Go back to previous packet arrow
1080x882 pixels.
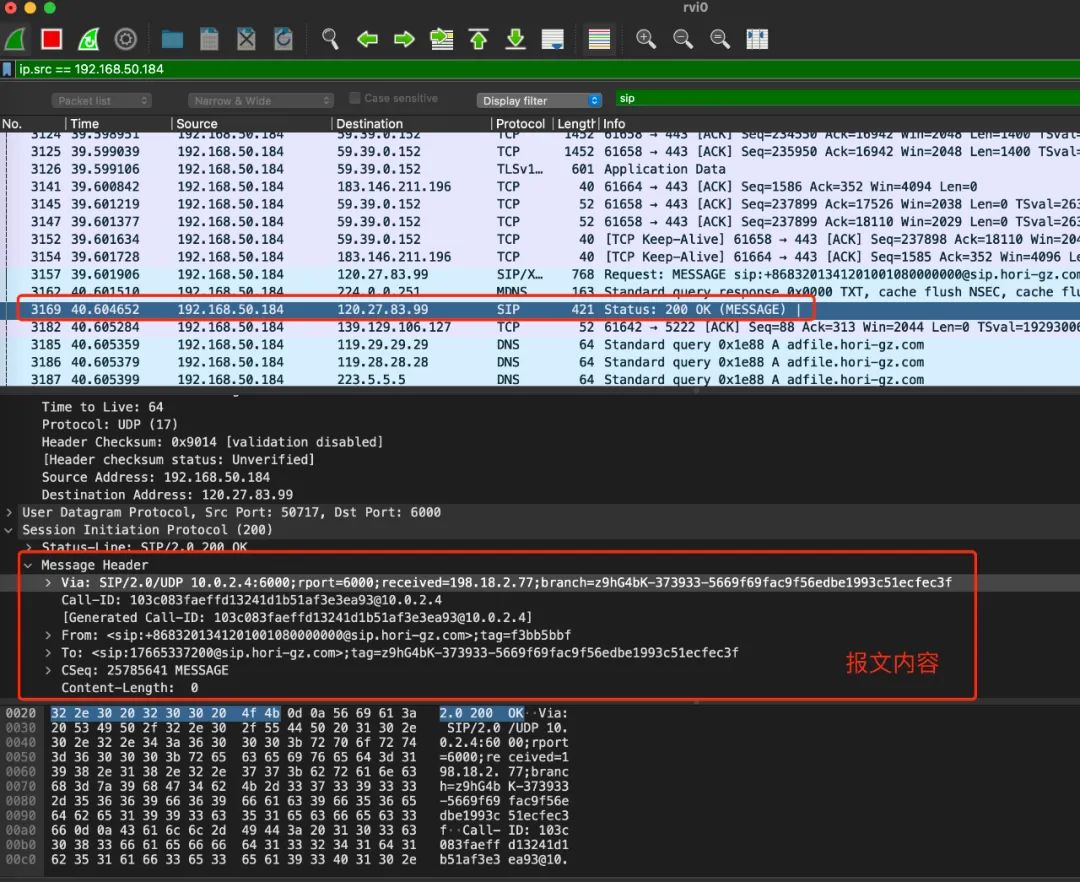[x=367, y=39]
